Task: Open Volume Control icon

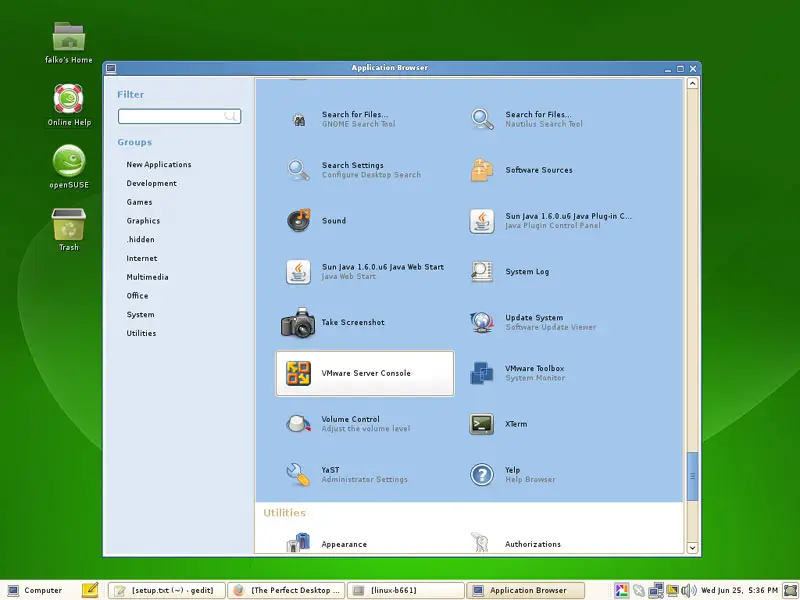Action: [298, 424]
